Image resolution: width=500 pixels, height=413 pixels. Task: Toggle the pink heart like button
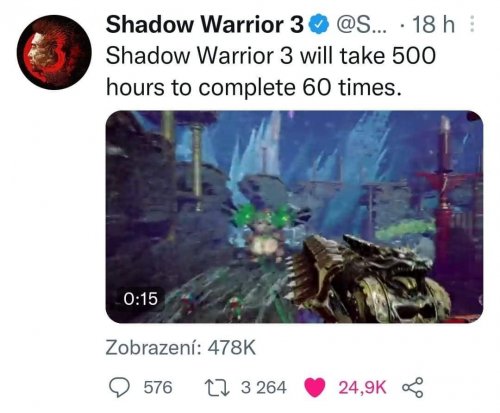point(315,388)
